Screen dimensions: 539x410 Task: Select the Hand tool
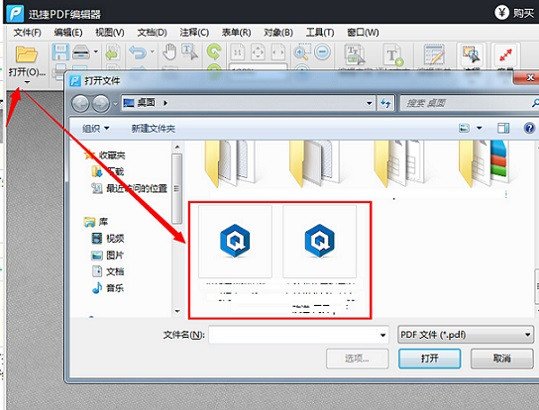[169, 52]
